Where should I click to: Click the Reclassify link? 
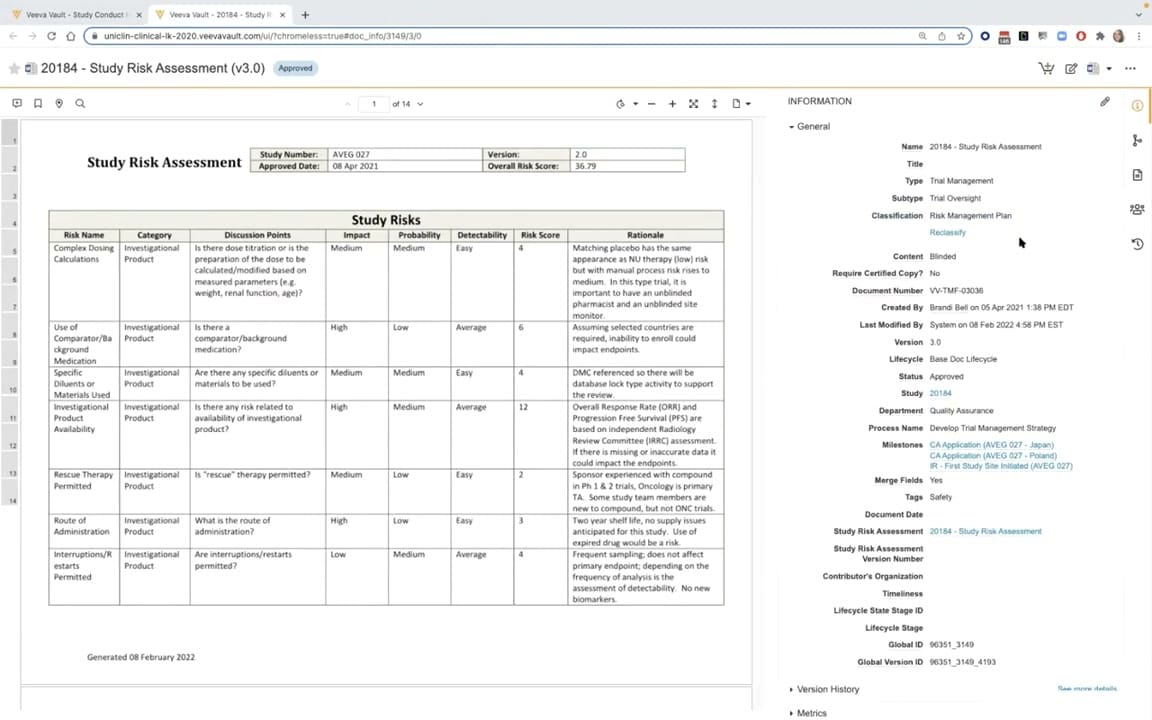[x=948, y=233]
